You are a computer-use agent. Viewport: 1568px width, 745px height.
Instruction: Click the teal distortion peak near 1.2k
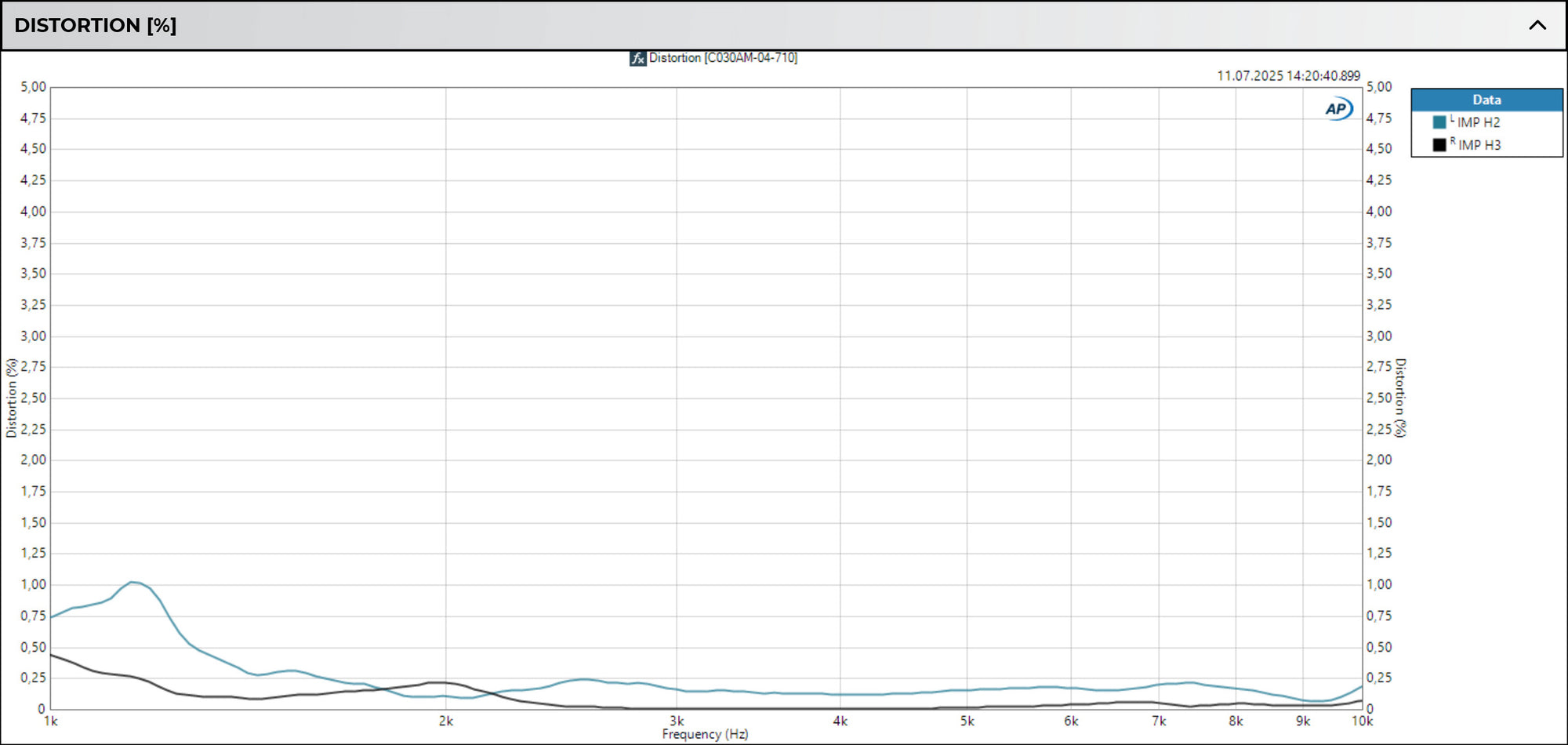coord(133,583)
